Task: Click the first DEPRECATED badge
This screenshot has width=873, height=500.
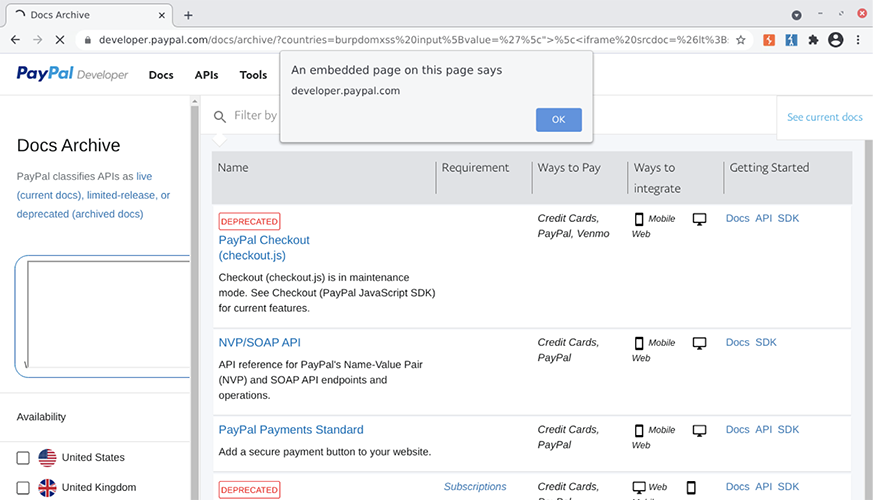Action: (x=249, y=222)
